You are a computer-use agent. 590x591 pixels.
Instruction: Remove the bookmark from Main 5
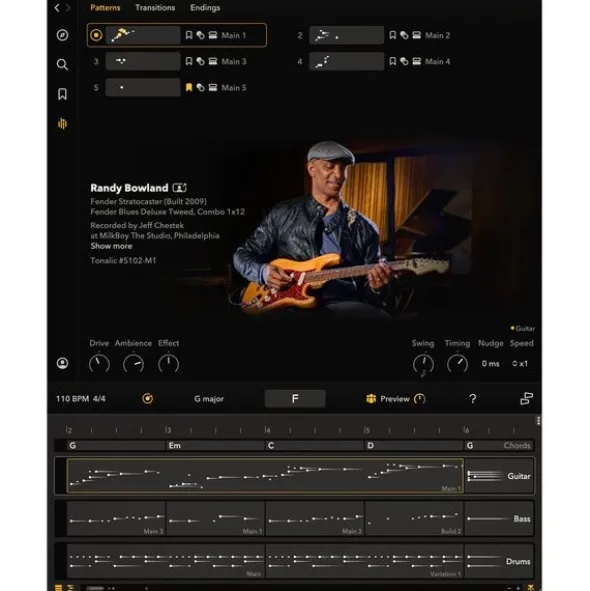(189, 87)
